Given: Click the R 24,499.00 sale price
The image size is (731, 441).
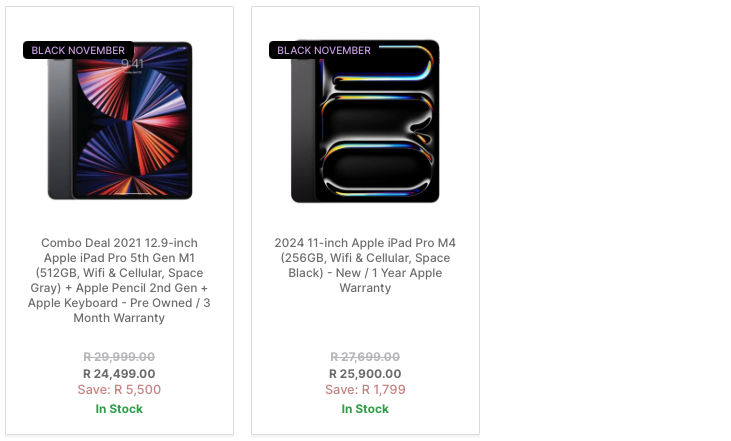Looking at the screenshot, I should point(119,374).
